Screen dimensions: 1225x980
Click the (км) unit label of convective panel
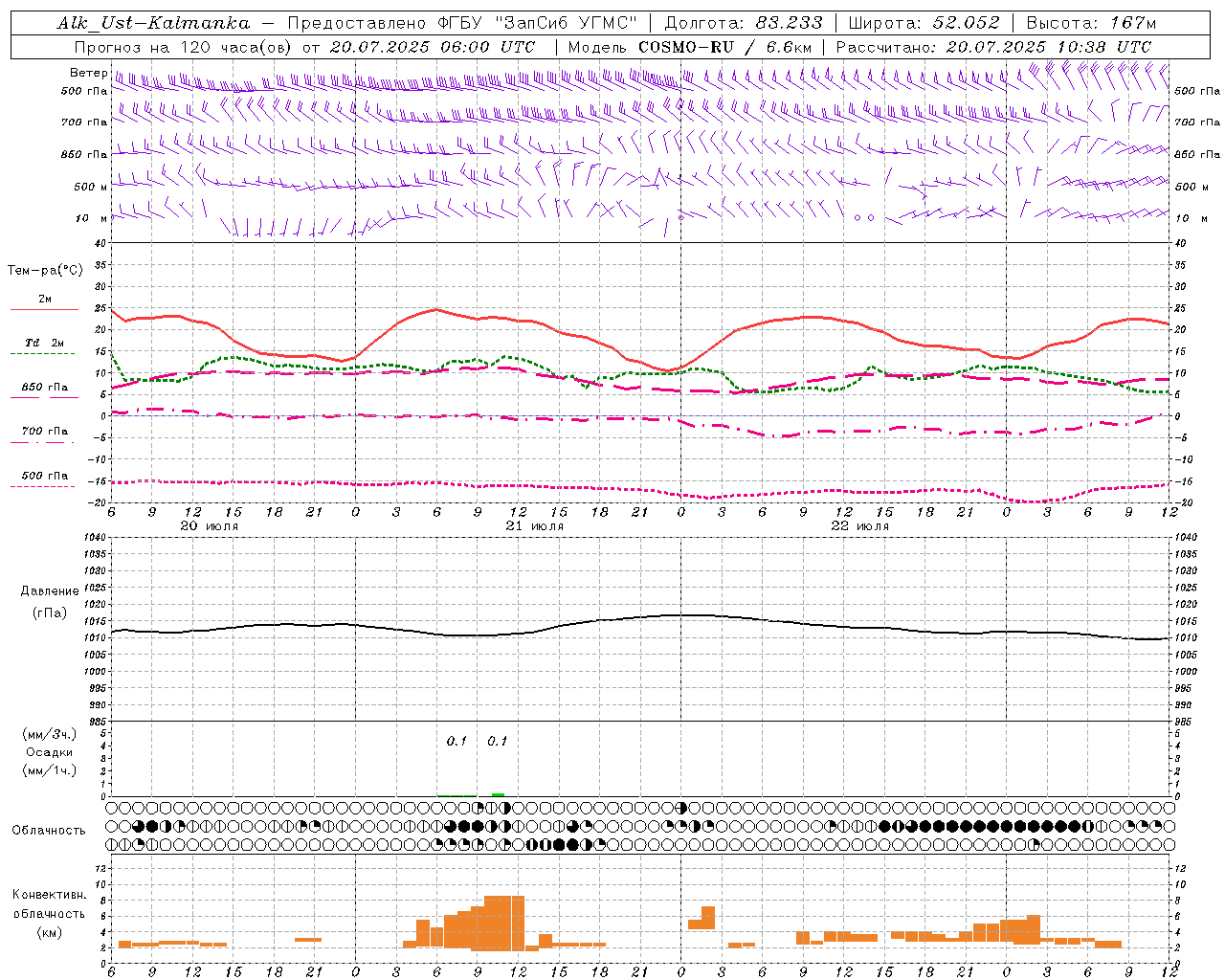coord(50,932)
